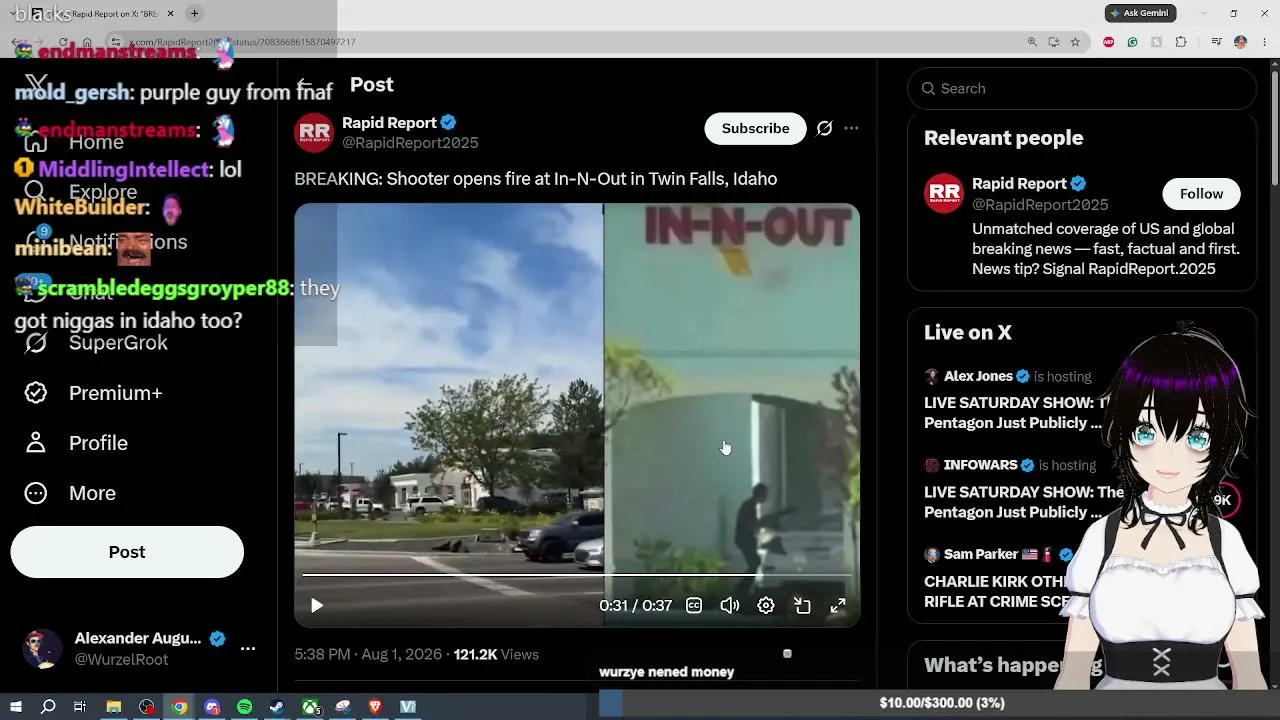Subscribe to Rapid Report
This screenshot has height=720, width=1280.
(x=755, y=128)
